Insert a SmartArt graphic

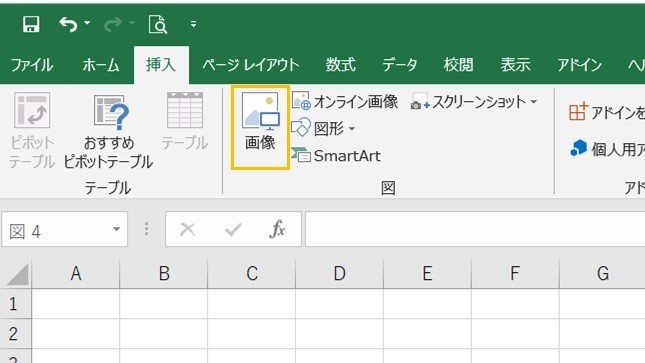click(x=336, y=156)
